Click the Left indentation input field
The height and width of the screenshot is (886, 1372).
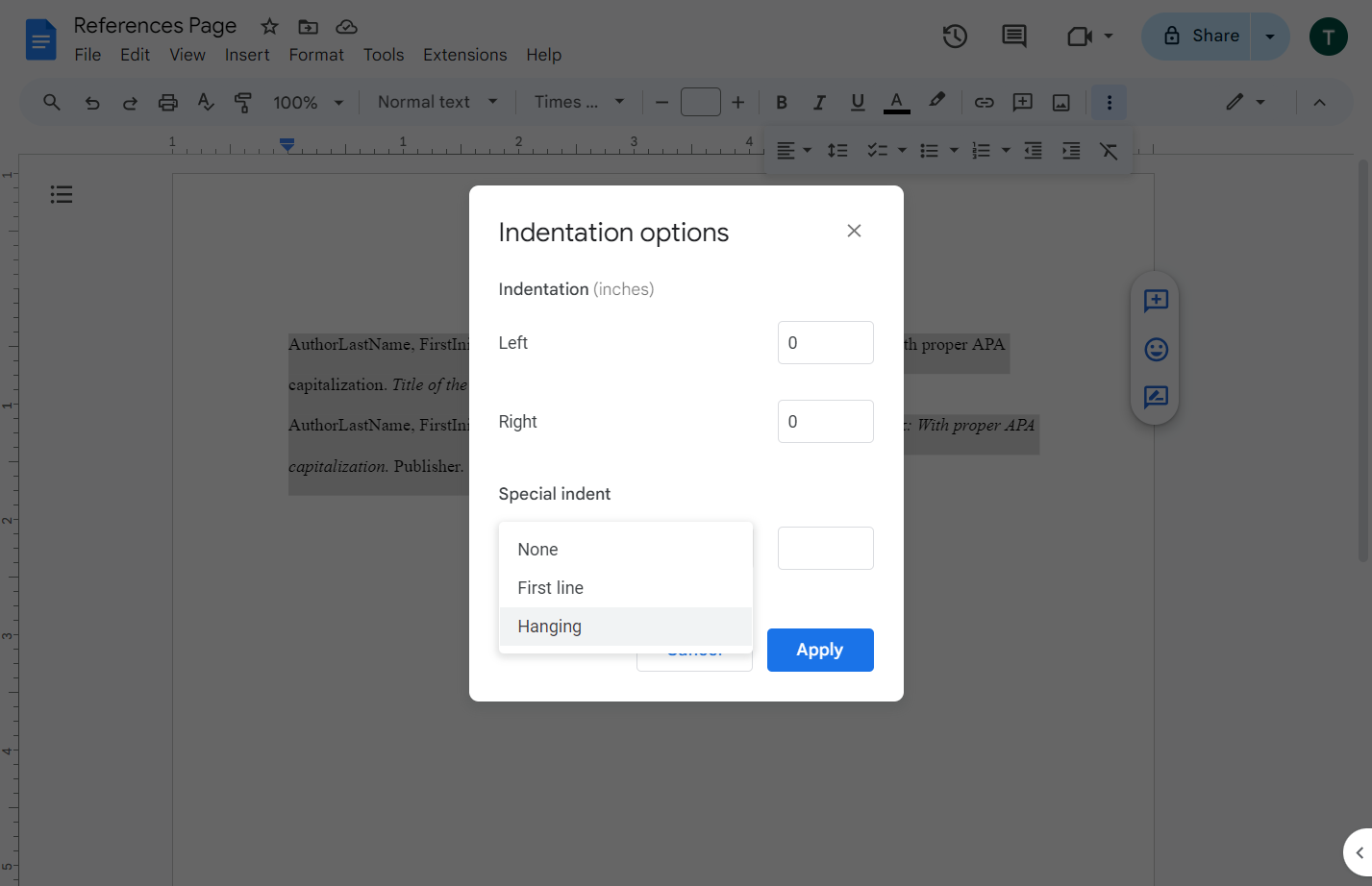(826, 343)
